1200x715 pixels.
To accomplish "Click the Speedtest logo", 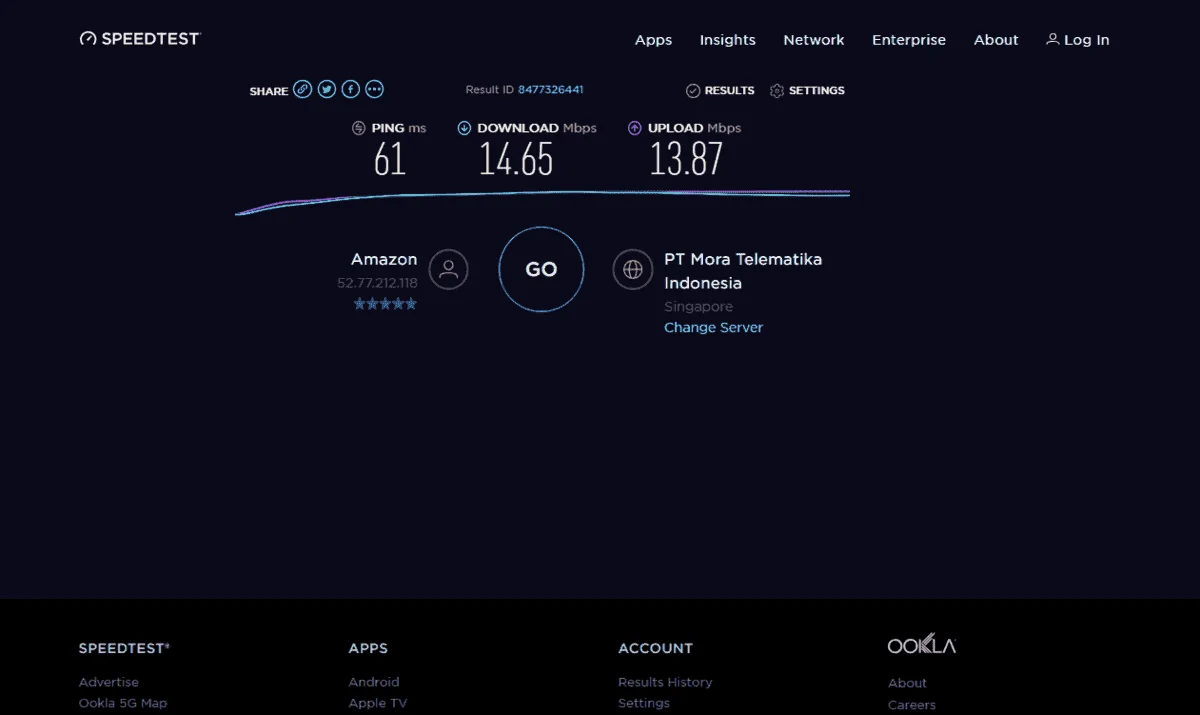I will click(140, 38).
